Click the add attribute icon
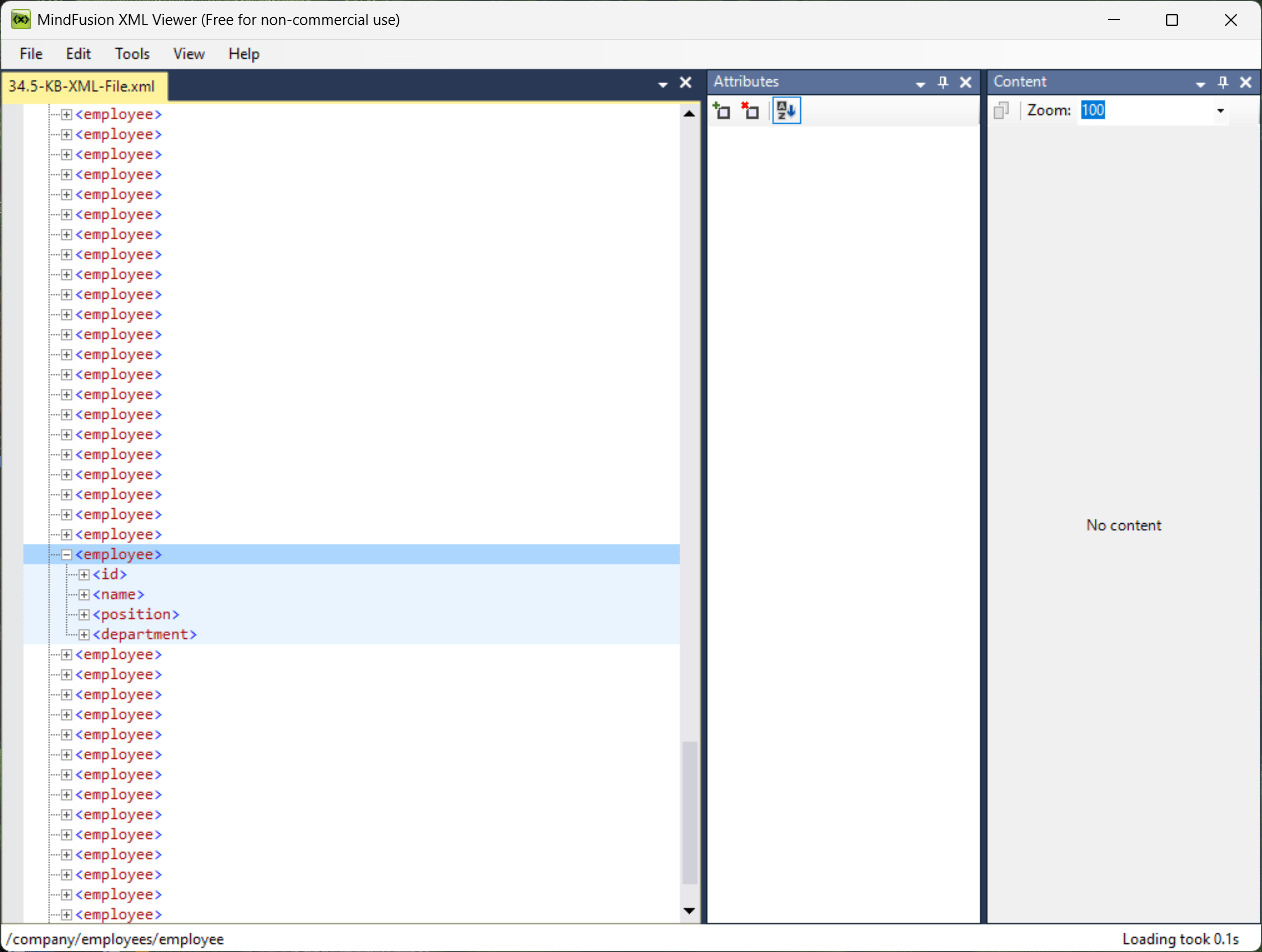 721,111
